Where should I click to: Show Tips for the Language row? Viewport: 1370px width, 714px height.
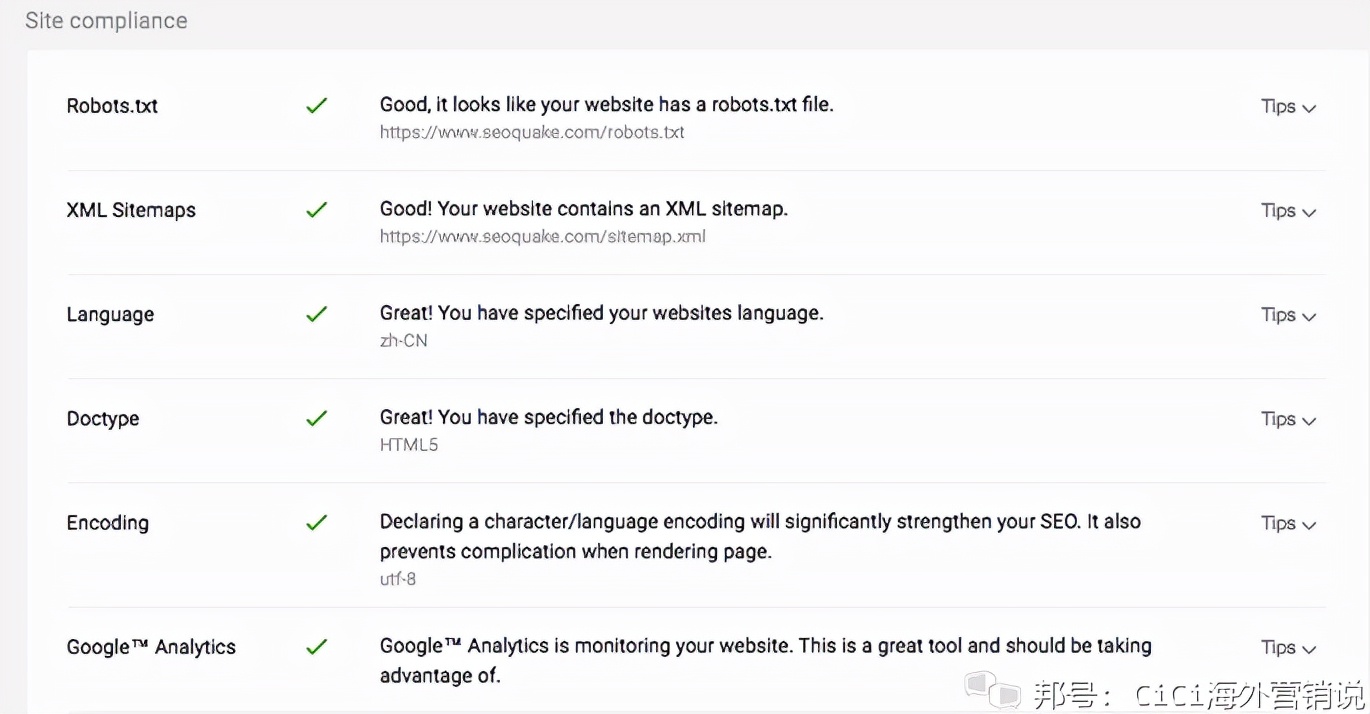point(1288,315)
